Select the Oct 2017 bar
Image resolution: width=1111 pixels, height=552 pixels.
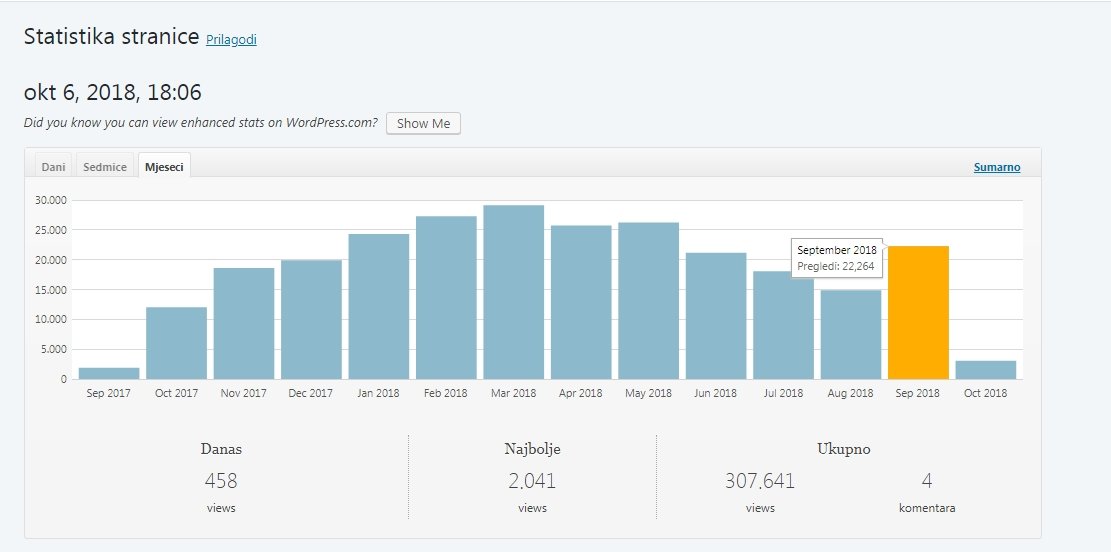point(176,343)
